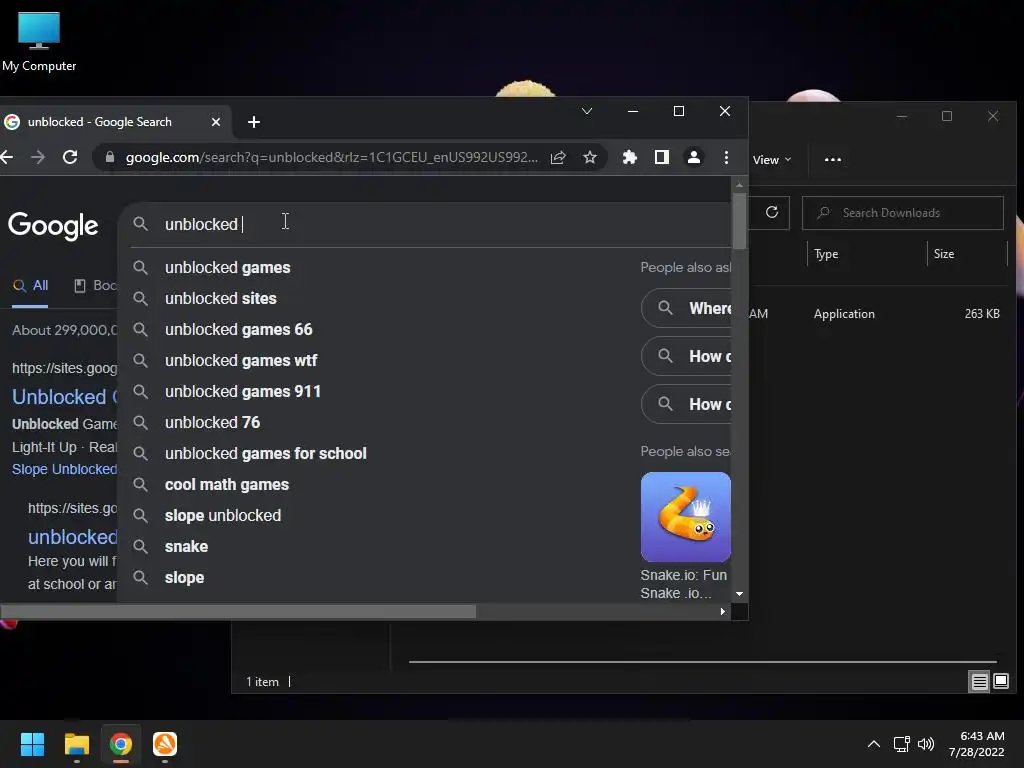Screen dimensions: 1024x768
Task: Choose 'slope' suggestion
Action: pos(184,578)
